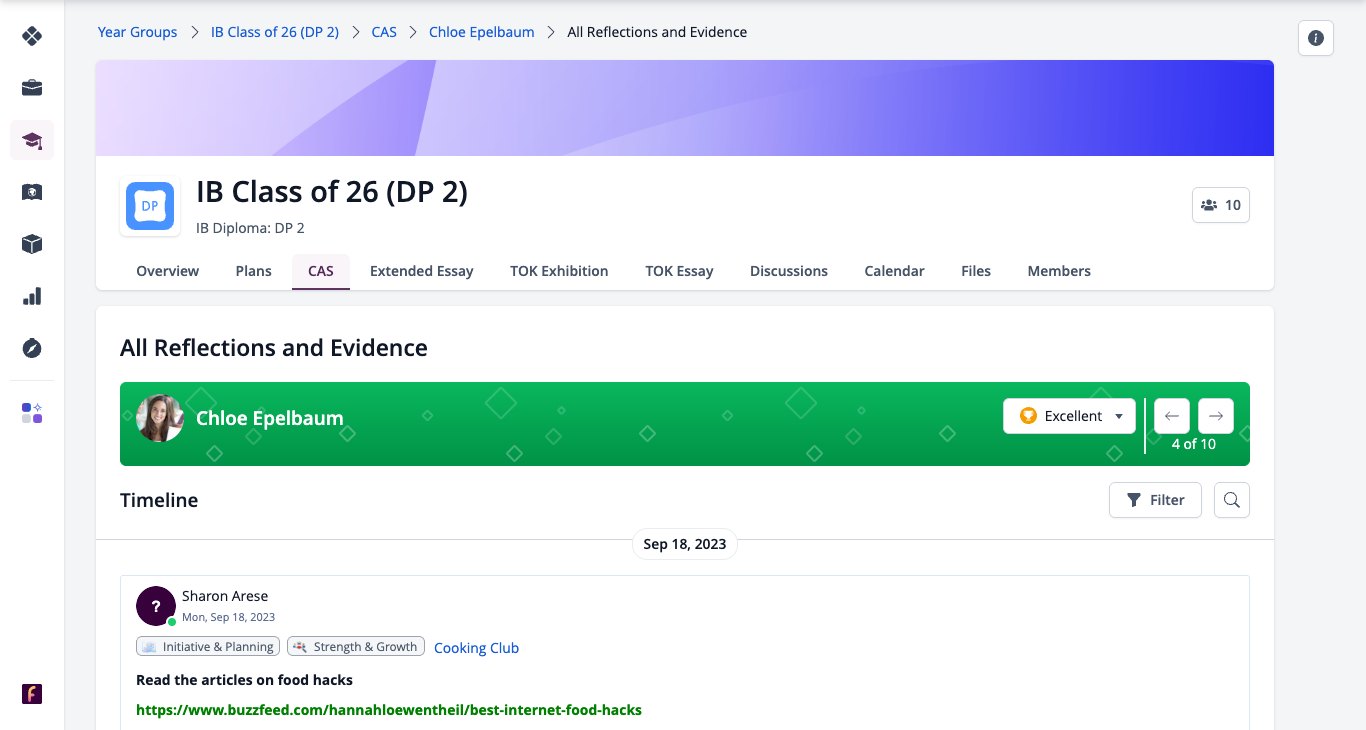Switch to the TOK Exhibition tab
This screenshot has width=1366, height=730.
tap(559, 271)
